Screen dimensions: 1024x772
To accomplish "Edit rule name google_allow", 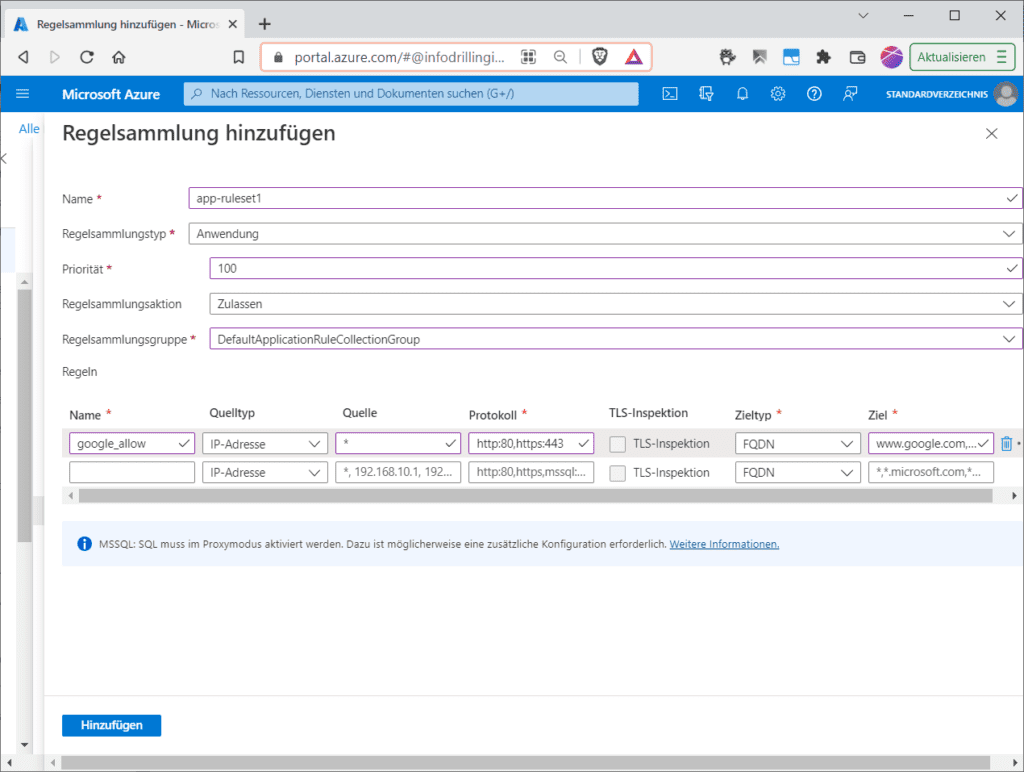I will click(132, 443).
